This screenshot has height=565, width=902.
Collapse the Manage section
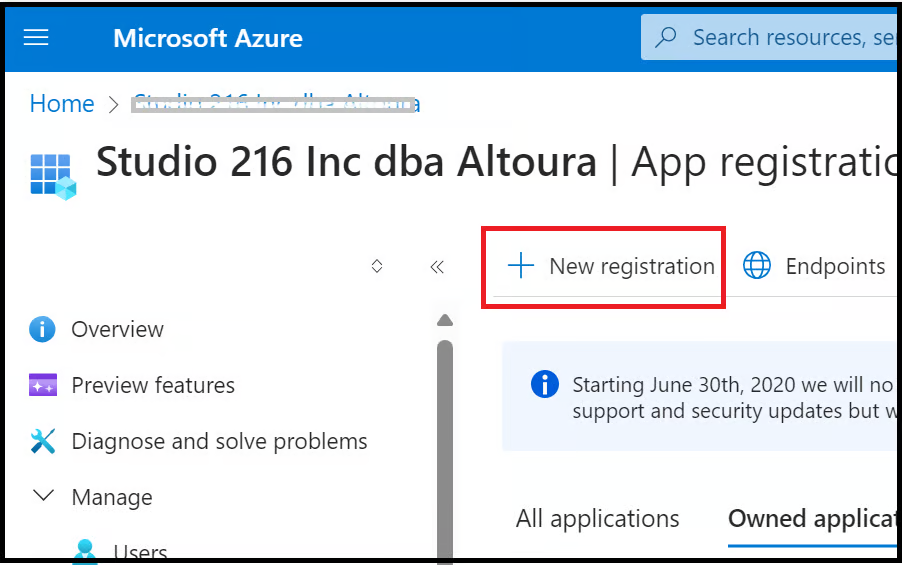pyautogui.click(x=112, y=497)
